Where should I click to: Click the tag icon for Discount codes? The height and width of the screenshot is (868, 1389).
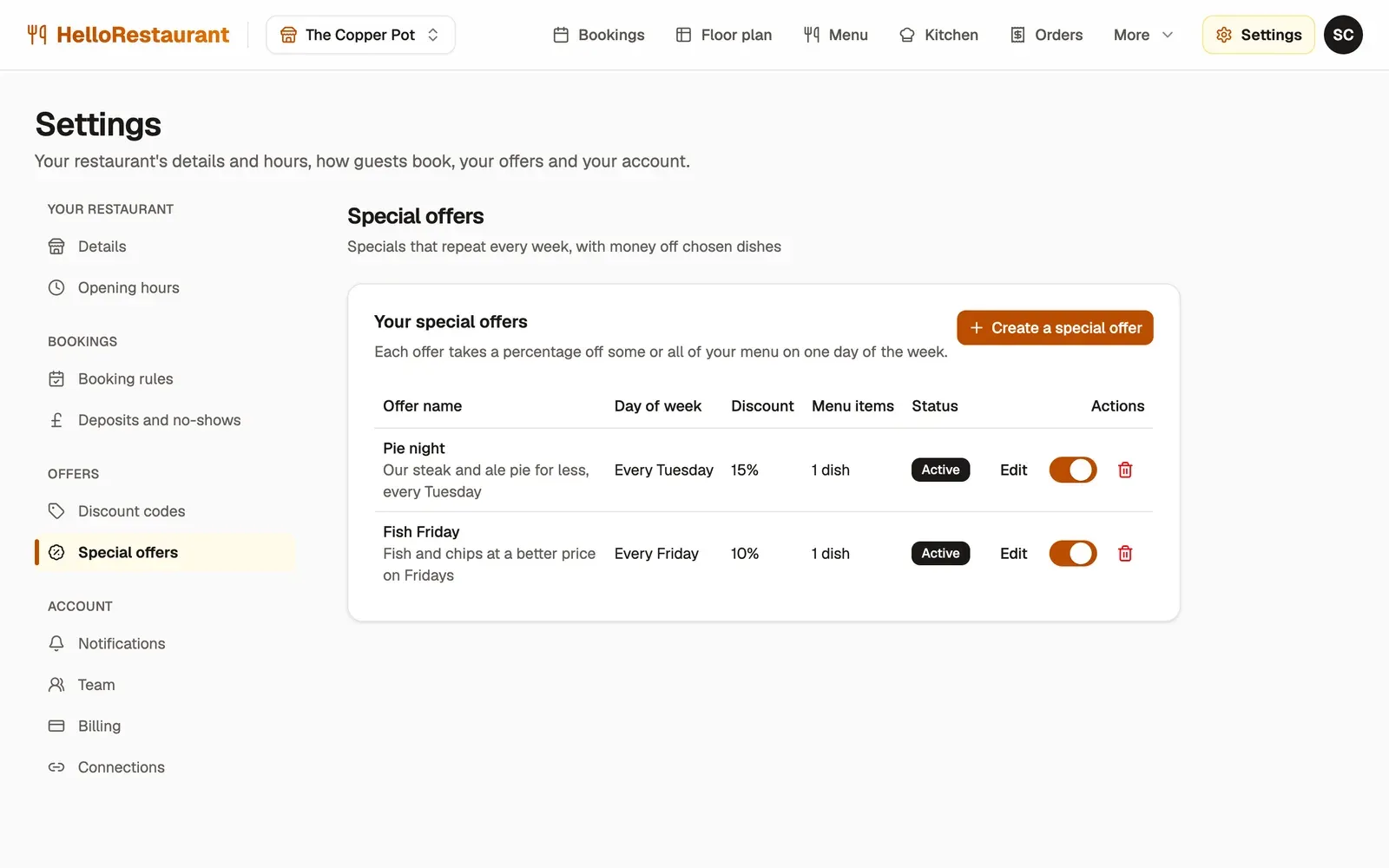click(56, 511)
